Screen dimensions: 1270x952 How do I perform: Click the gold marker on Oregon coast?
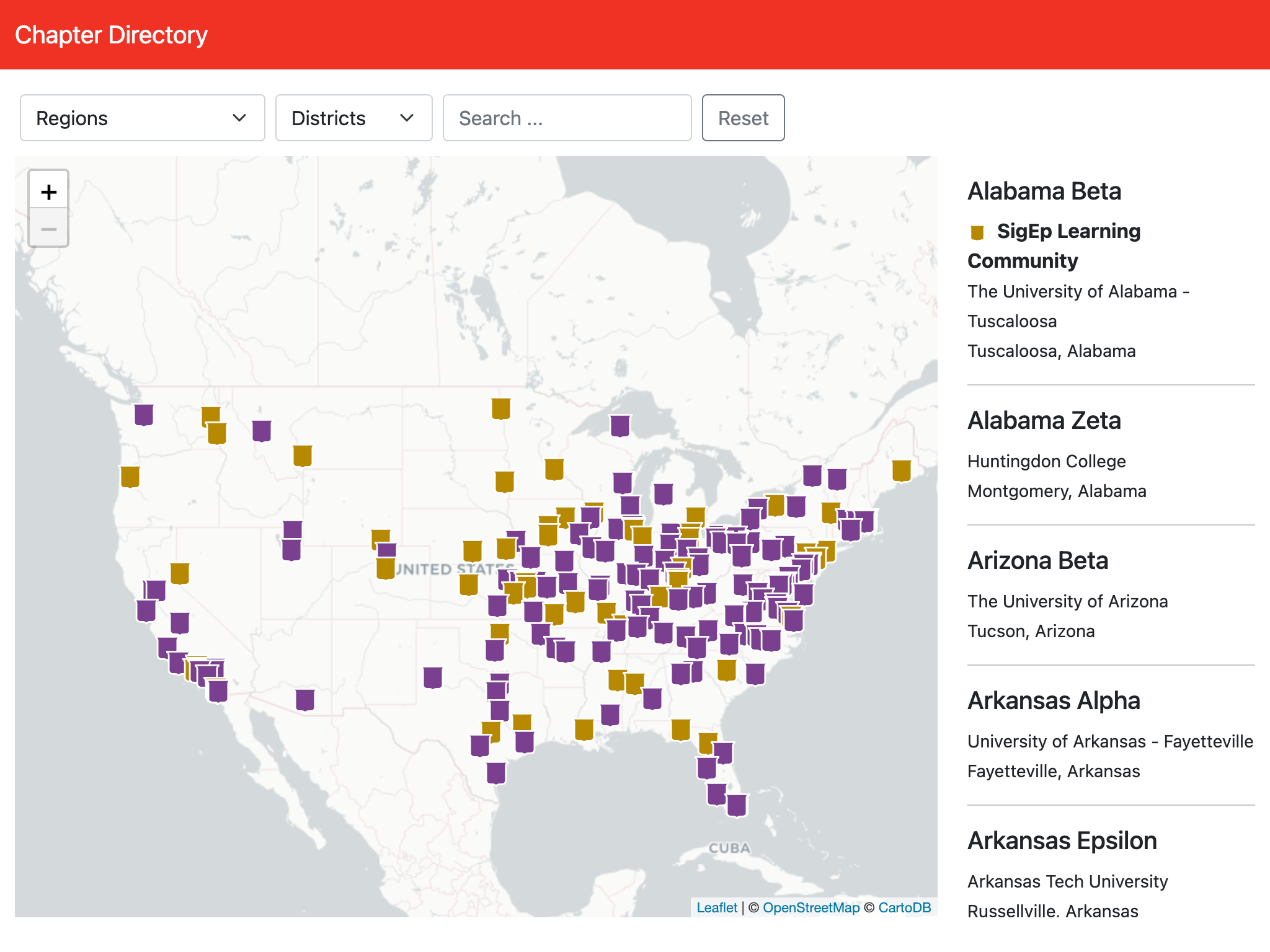(x=130, y=477)
